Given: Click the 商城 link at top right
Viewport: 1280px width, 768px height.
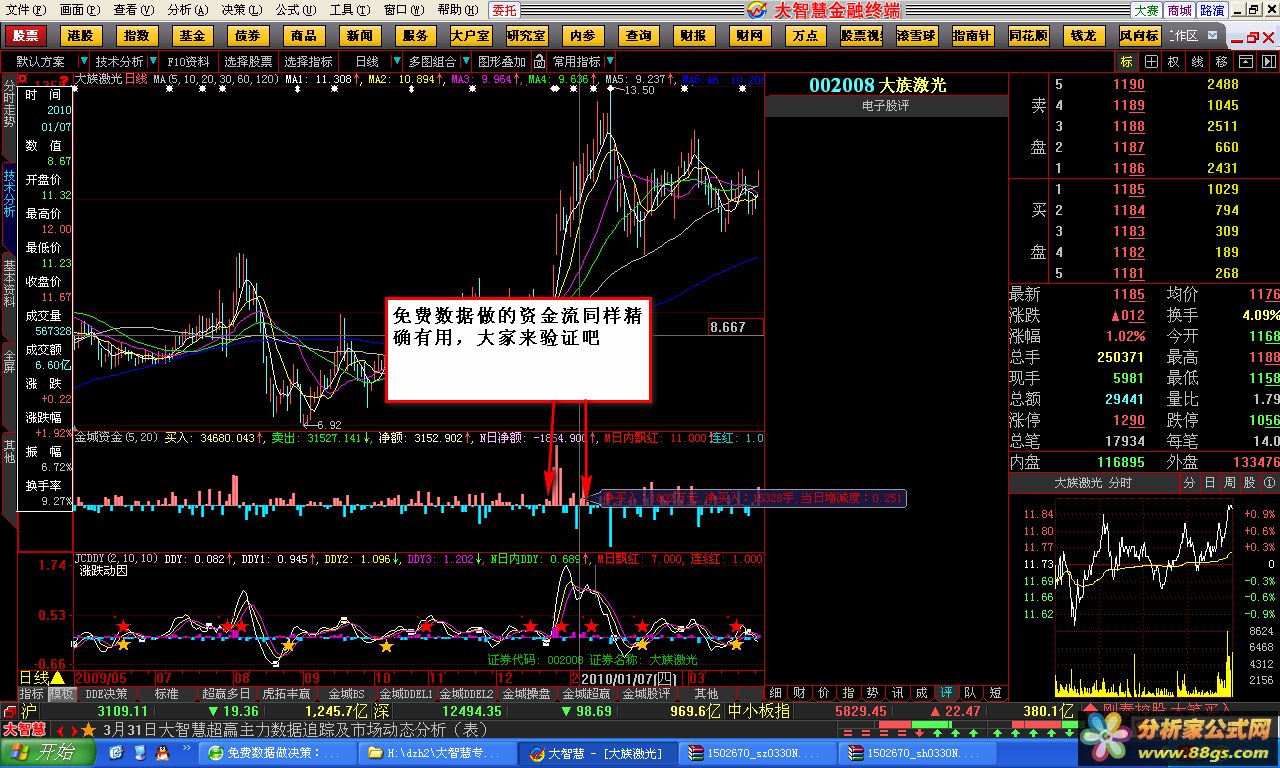Looking at the screenshot, I should coord(1180,10).
